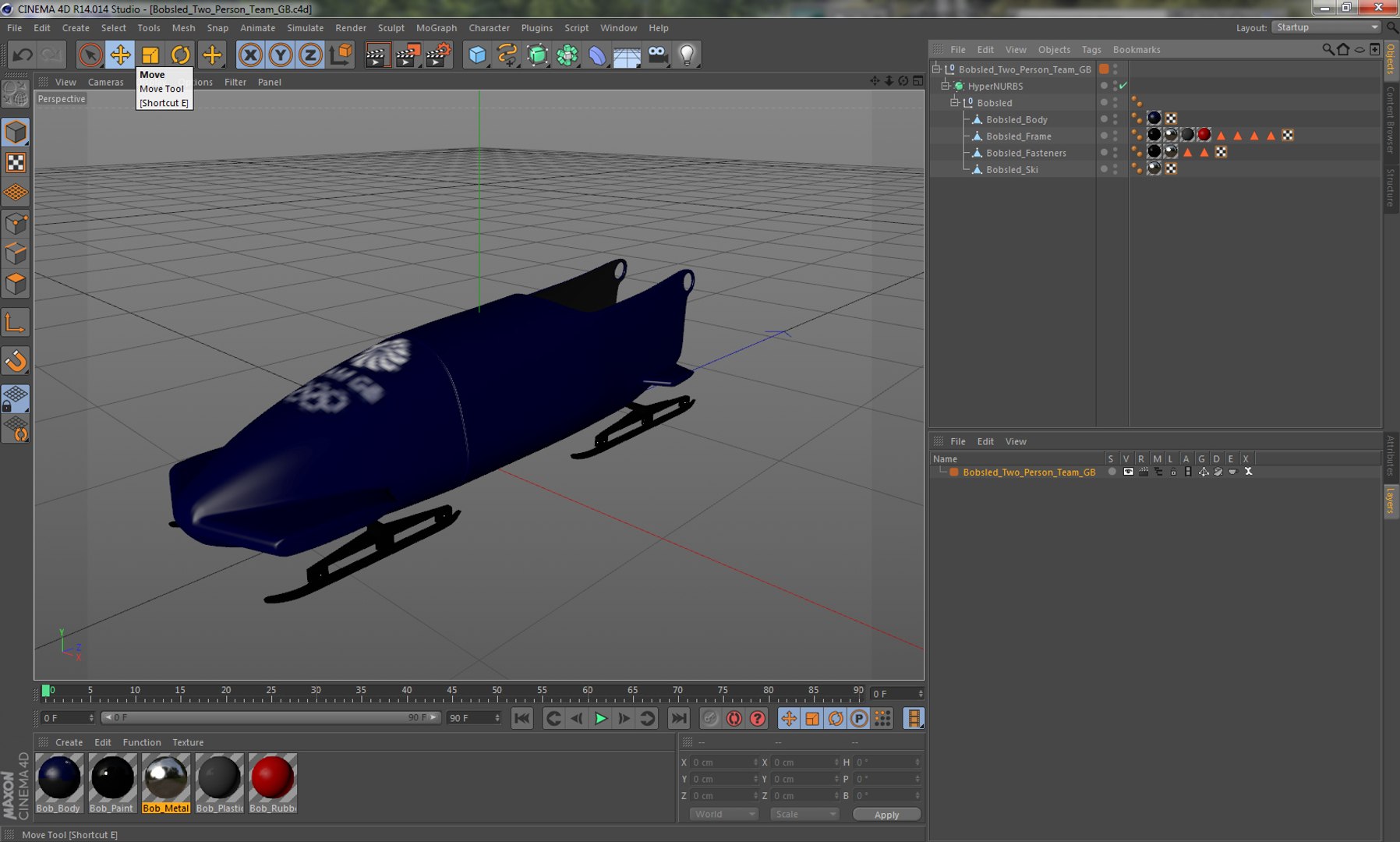This screenshot has height=842, width=1400.
Task: Select the Scale tool in toolbar
Action: pyautogui.click(x=150, y=55)
